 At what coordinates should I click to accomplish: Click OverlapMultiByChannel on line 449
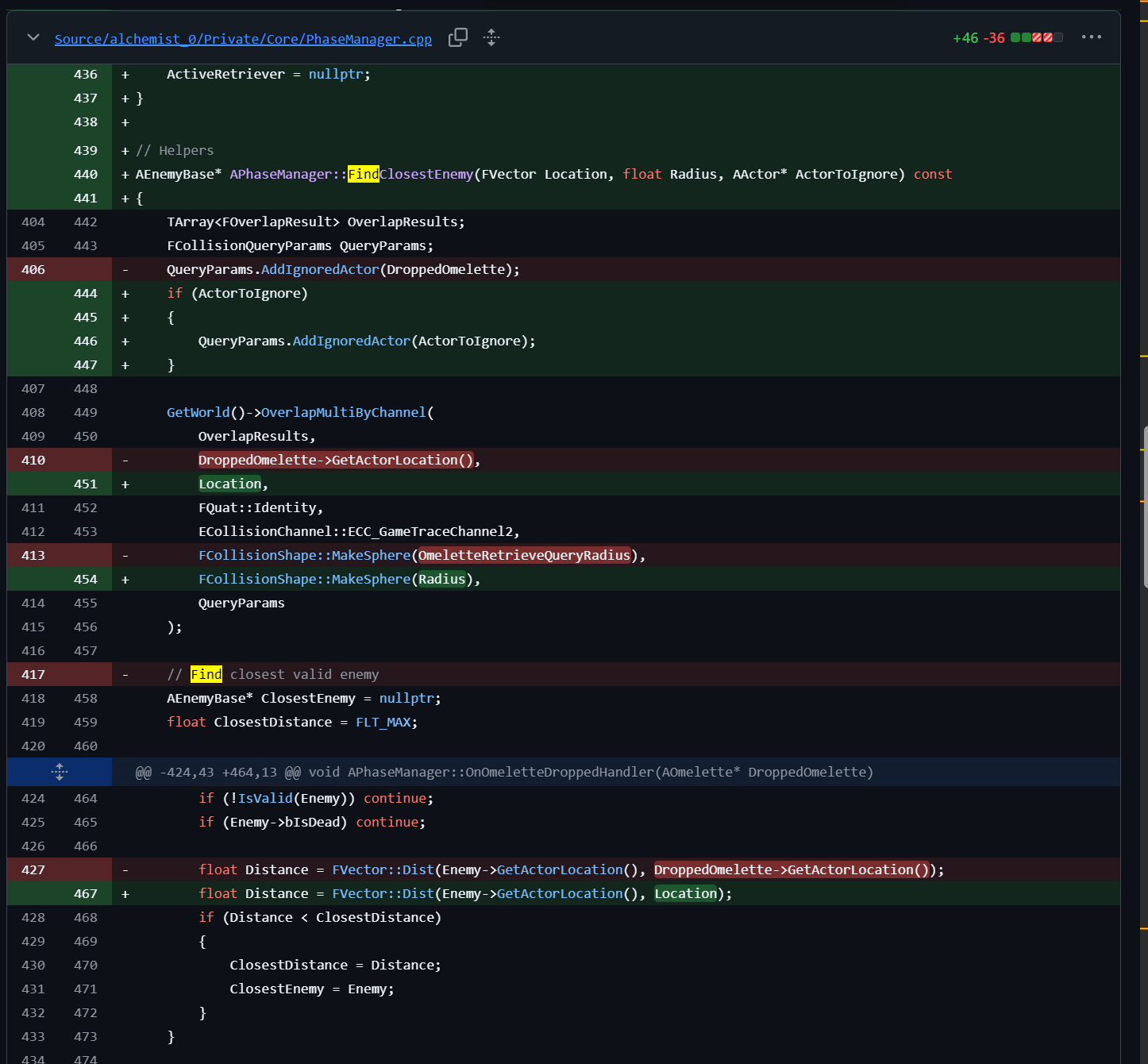344,412
